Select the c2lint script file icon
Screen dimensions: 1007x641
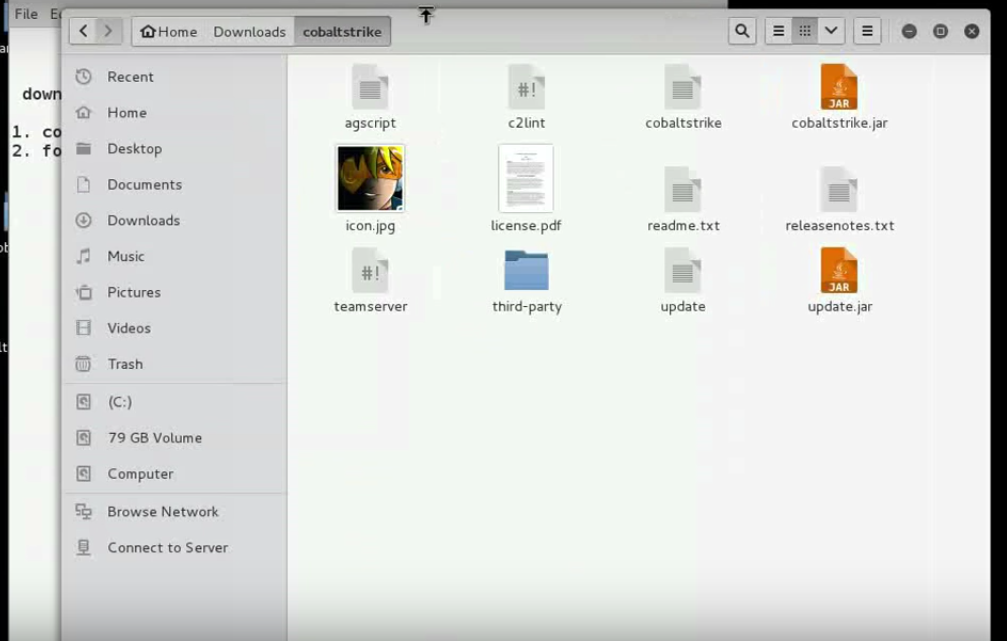click(527, 87)
